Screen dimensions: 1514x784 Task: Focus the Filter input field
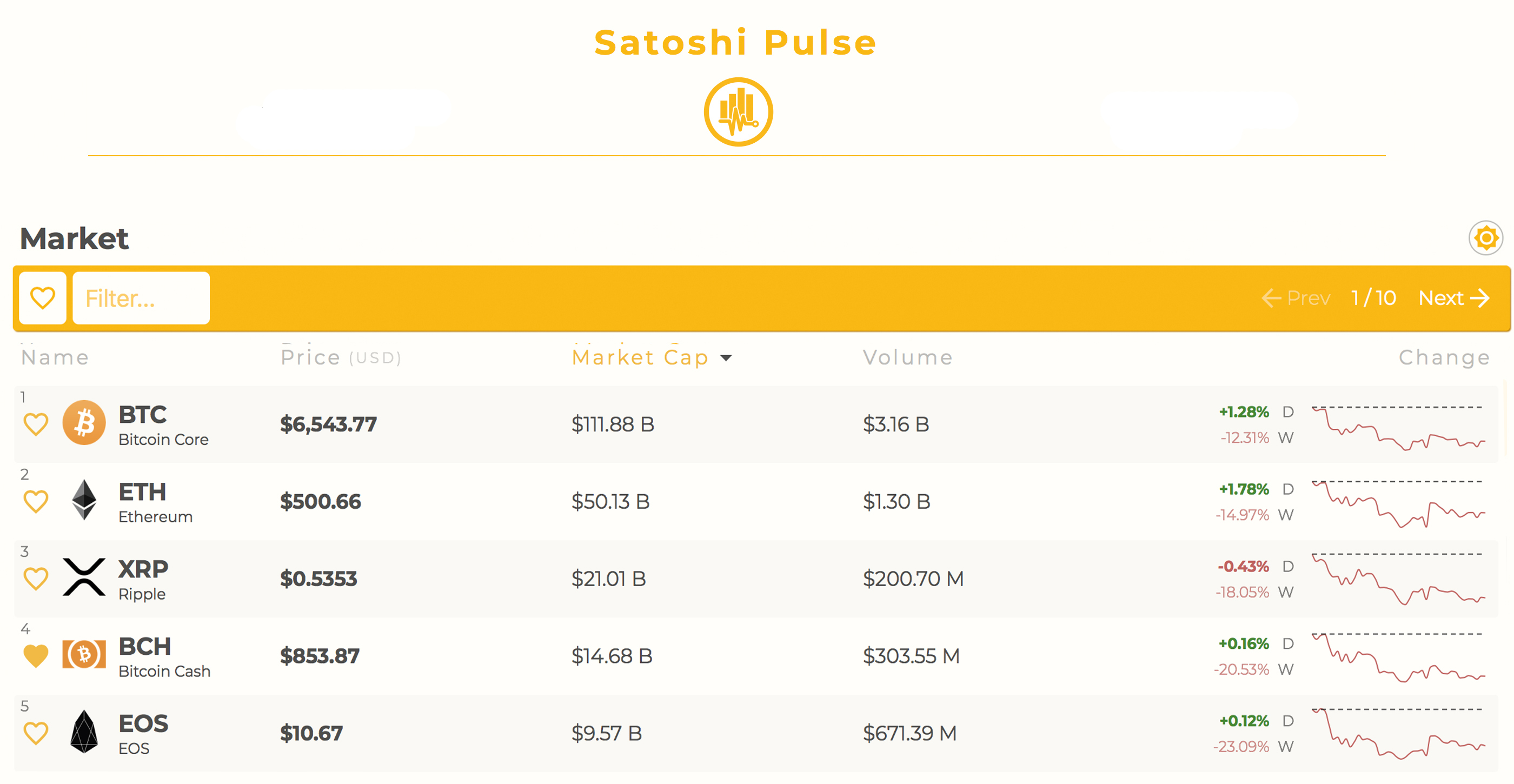click(x=141, y=298)
